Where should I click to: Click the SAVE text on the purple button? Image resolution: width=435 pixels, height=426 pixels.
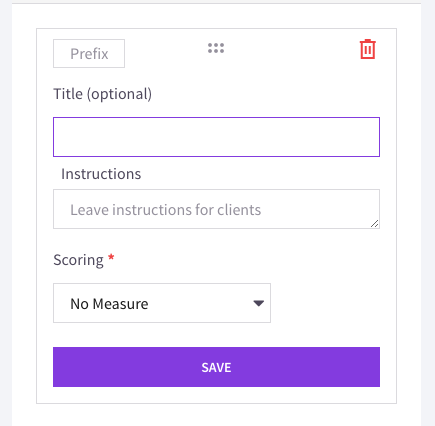pyautogui.click(x=216, y=367)
